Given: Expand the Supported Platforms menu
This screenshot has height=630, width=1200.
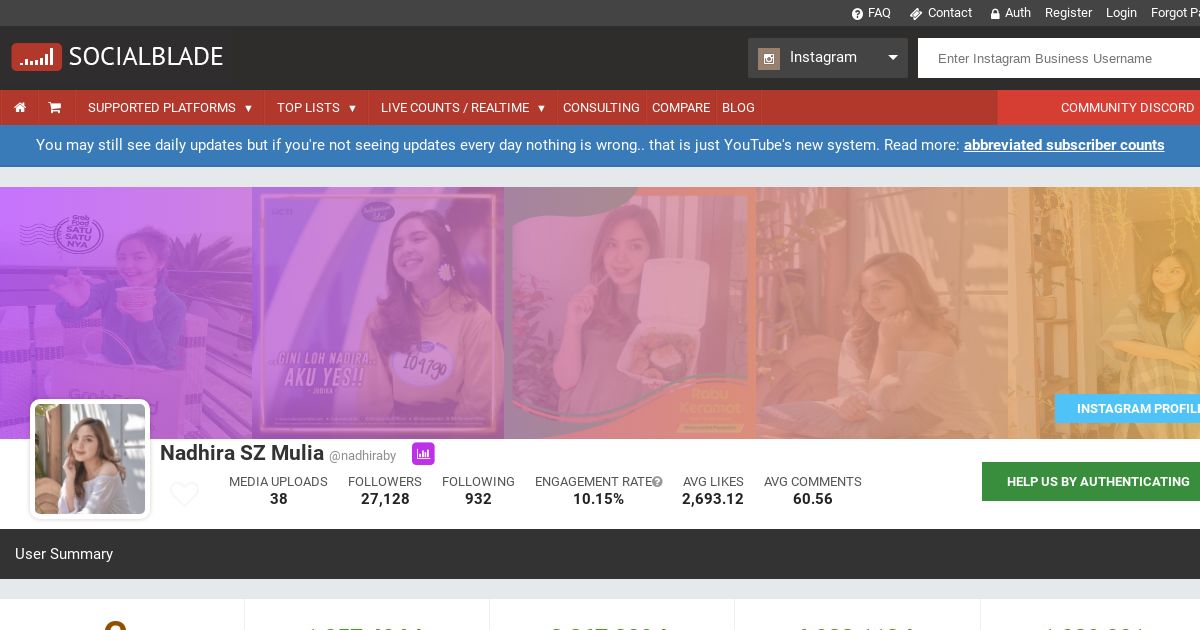Looking at the screenshot, I should [170, 108].
